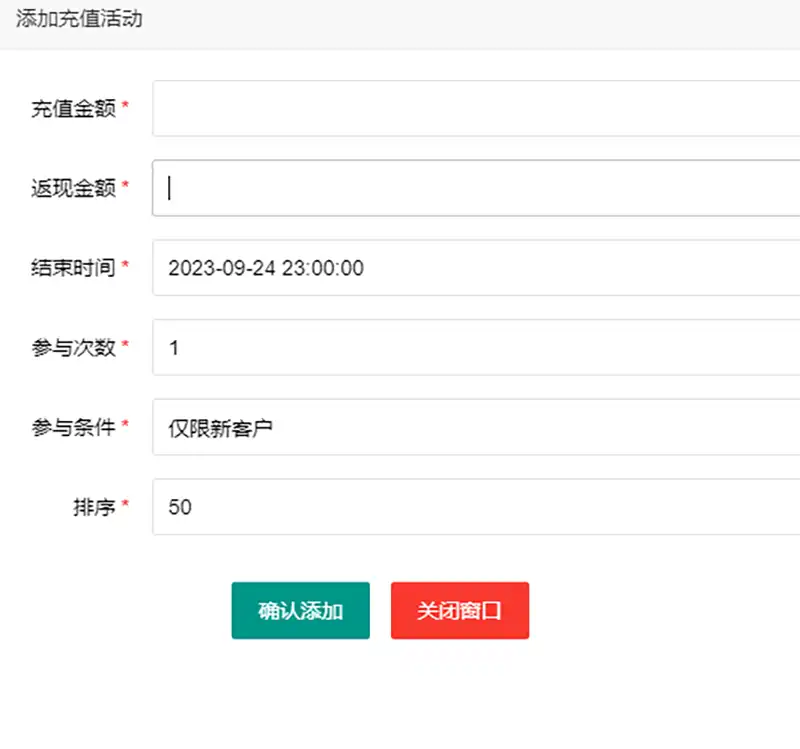This screenshot has width=800, height=749.
Task: Click the required asterisk next to 参与条件
Action: pyautogui.click(x=126, y=427)
